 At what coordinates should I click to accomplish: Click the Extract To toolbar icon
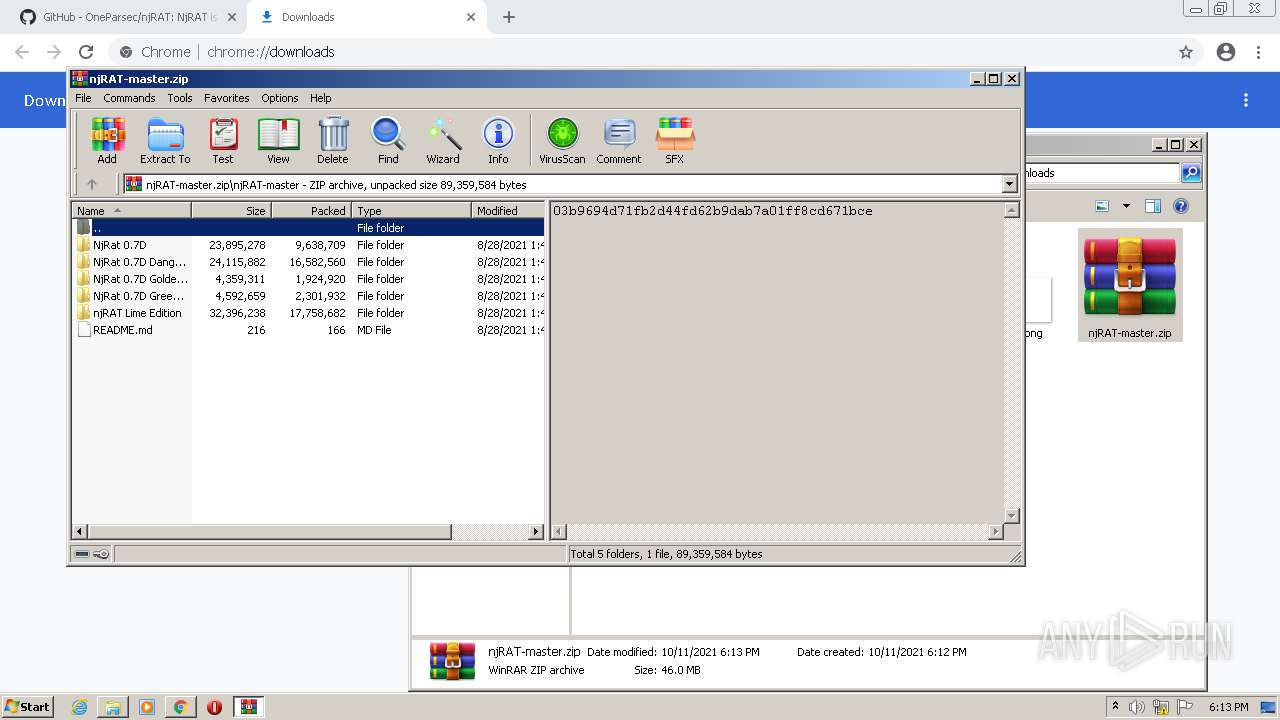(165, 140)
